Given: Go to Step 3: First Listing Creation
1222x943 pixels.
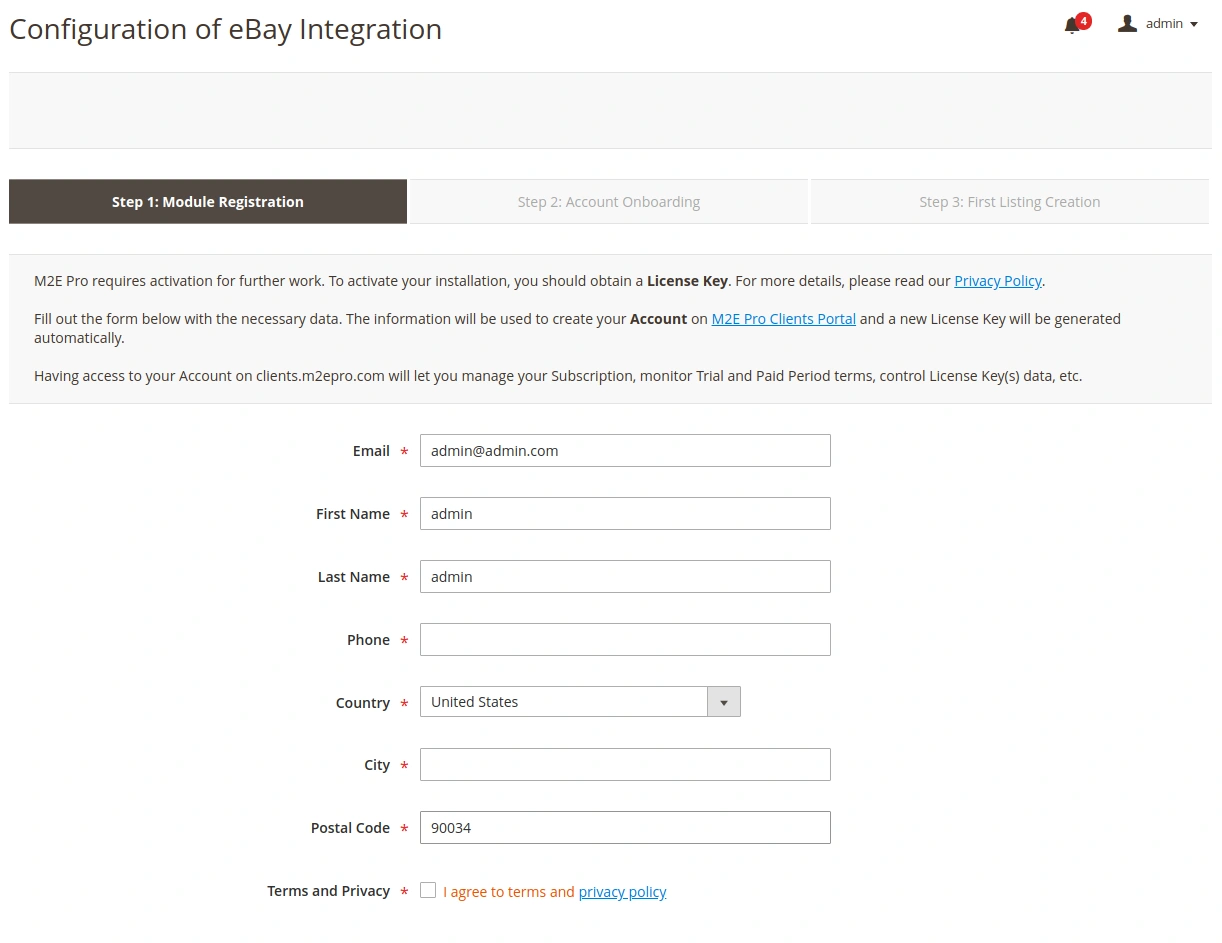Looking at the screenshot, I should point(1009,202).
